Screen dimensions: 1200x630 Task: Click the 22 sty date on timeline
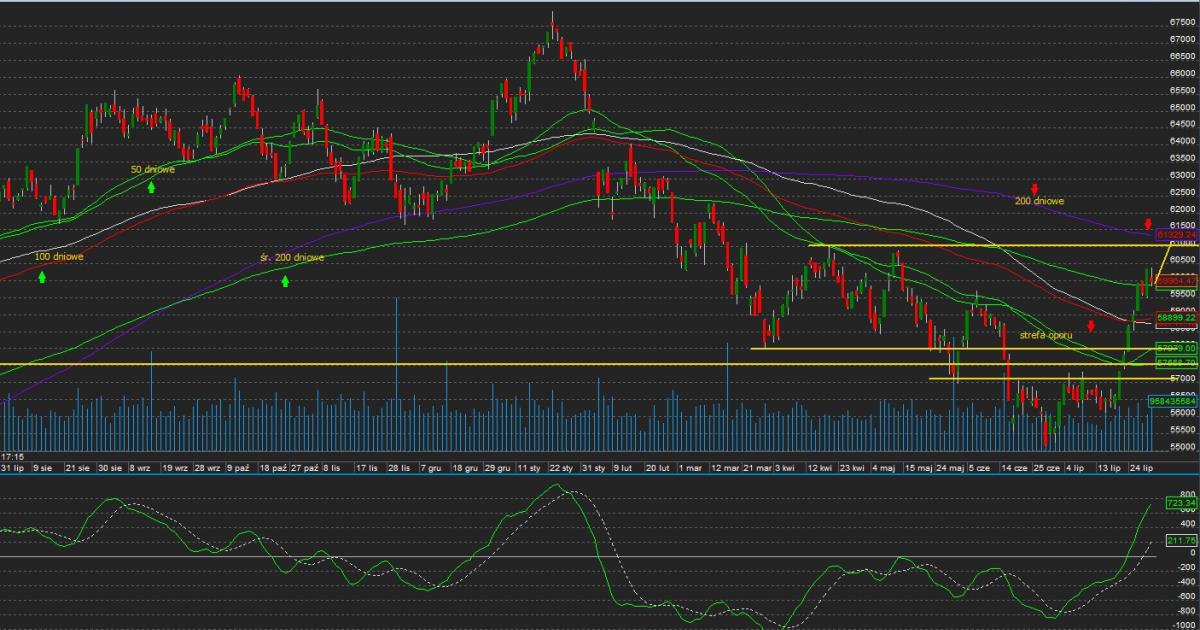560,467
